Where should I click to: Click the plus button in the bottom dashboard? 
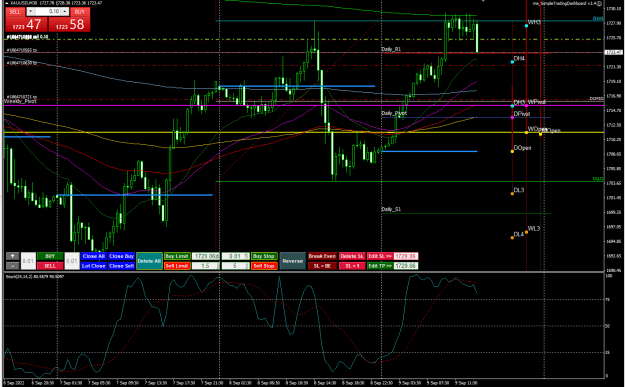(13, 256)
